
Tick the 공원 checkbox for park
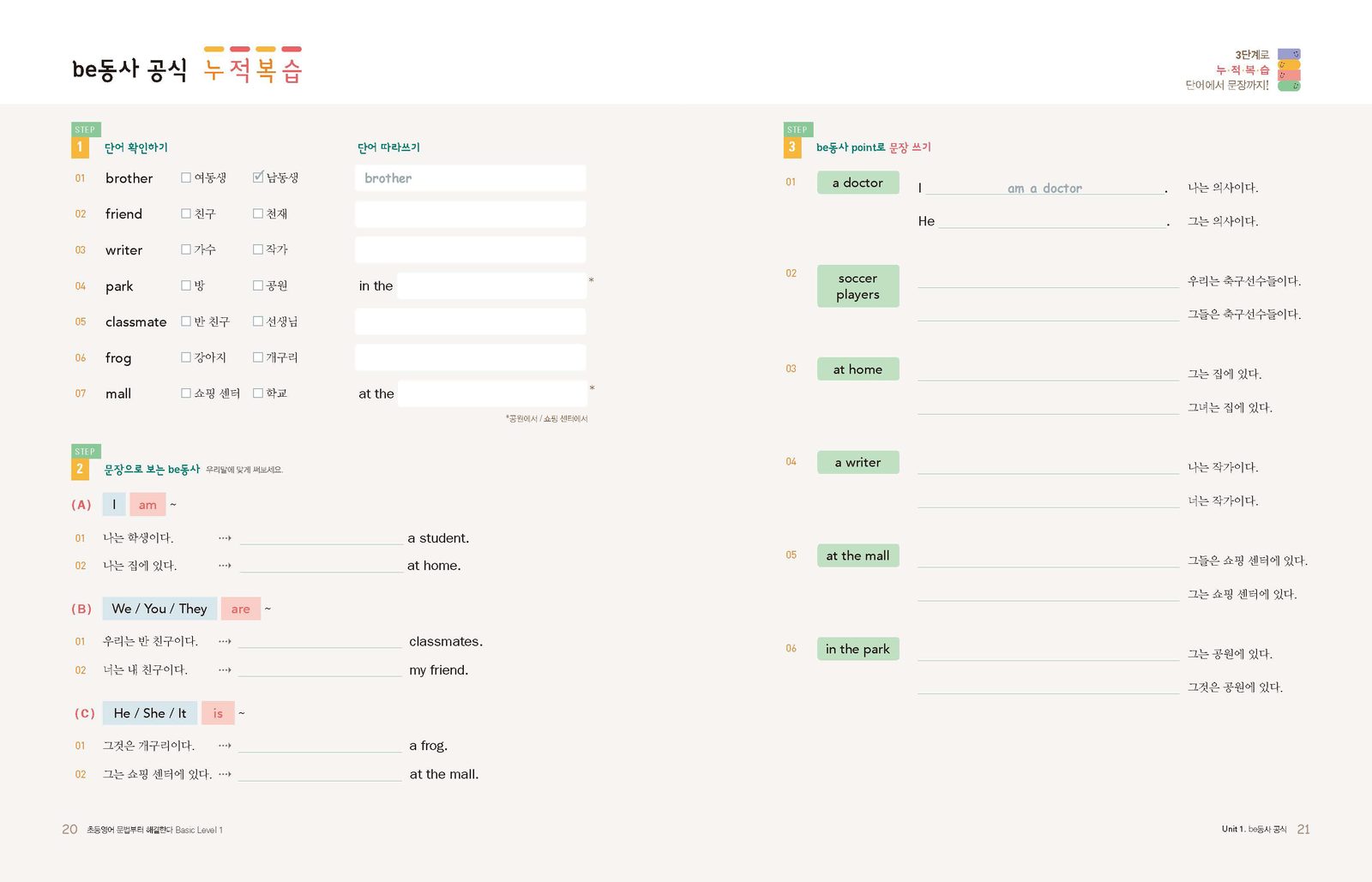click(258, 285)
